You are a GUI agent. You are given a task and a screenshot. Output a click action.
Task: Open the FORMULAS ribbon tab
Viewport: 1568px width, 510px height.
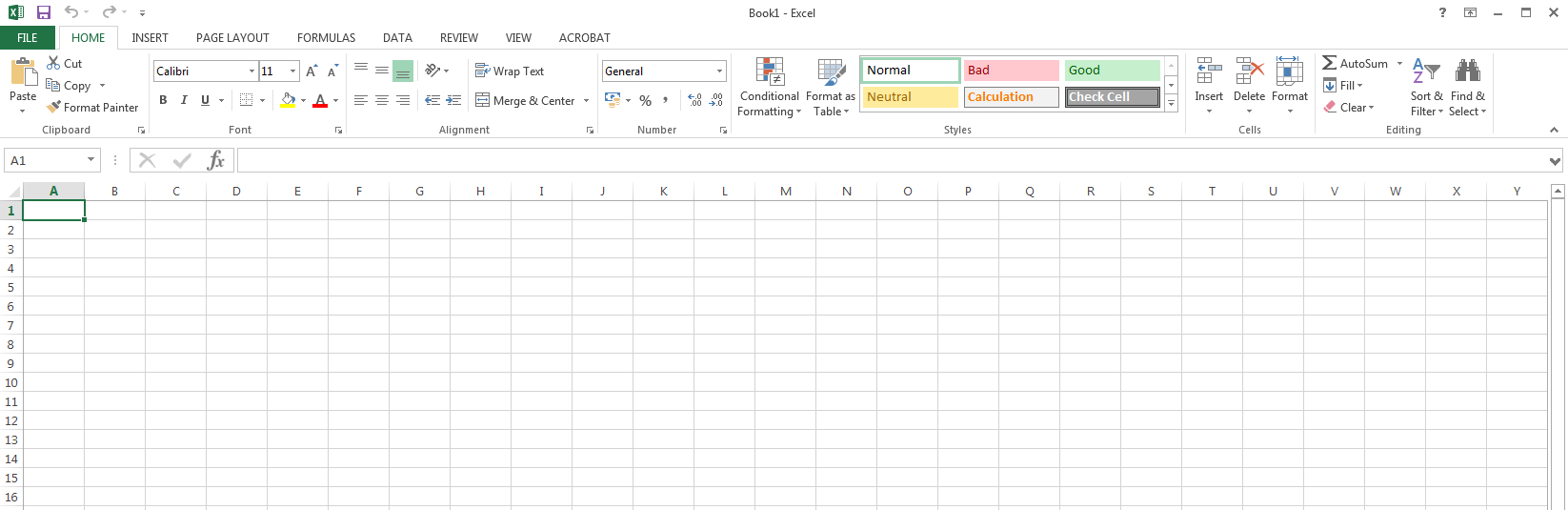(x=326, y=38)
